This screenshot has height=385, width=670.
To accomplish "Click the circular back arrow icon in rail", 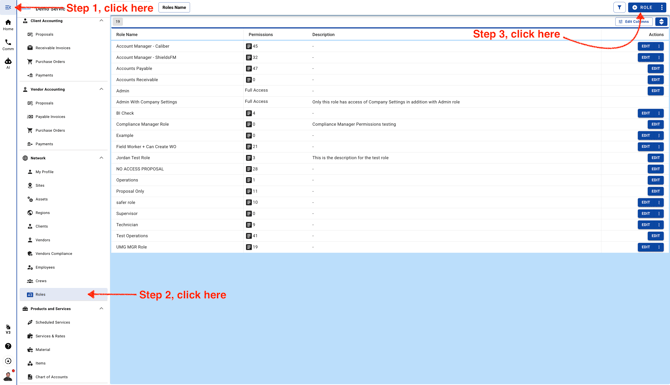I will 8,361.
